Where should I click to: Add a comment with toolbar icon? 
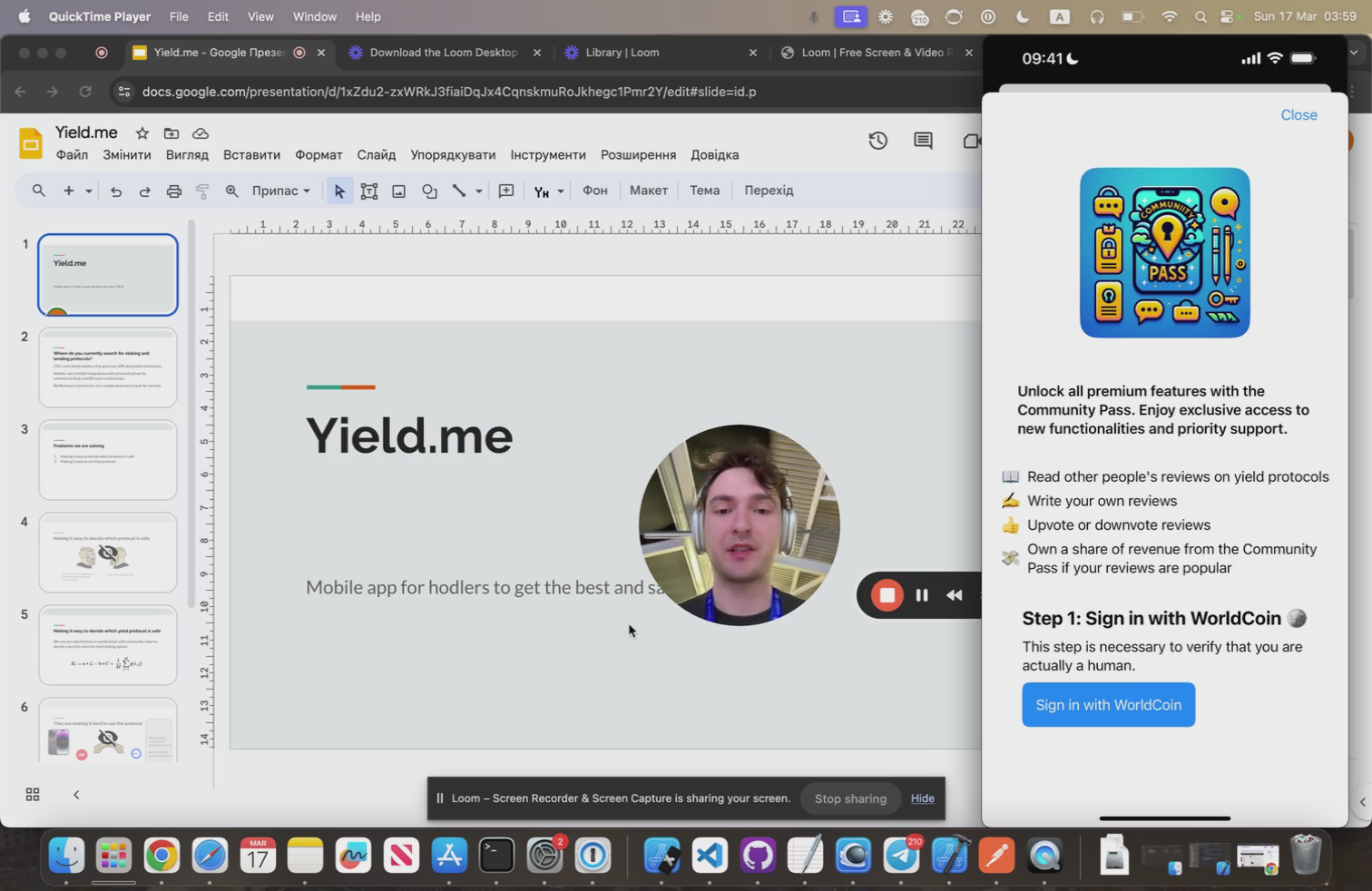coord(506,191)
